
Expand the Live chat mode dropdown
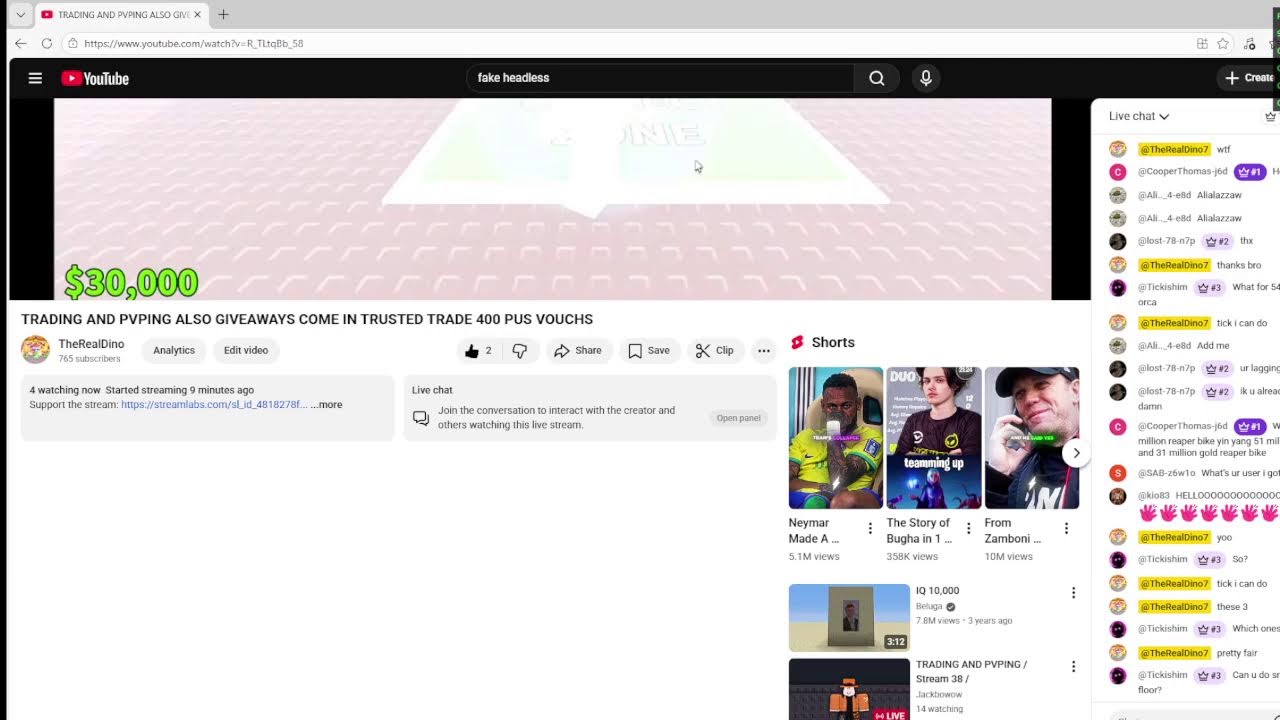point(1139,116)
